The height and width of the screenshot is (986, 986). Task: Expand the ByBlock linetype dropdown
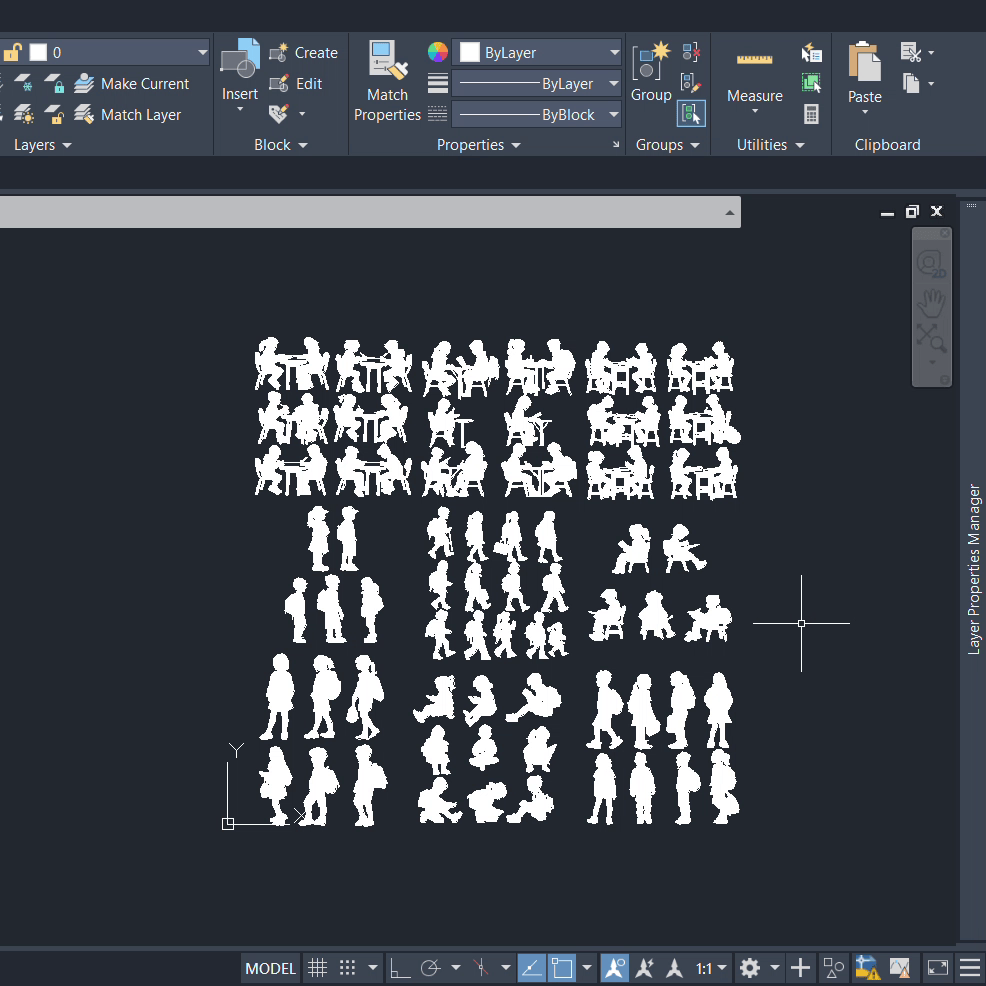[x=614, y=115]
